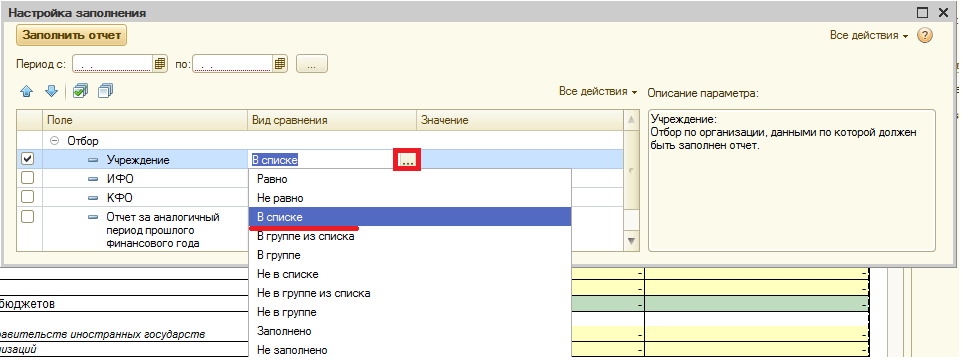Click the Заполнить отчет button
The width and height of the screenshot is (964, 361).
coord(71,35)
